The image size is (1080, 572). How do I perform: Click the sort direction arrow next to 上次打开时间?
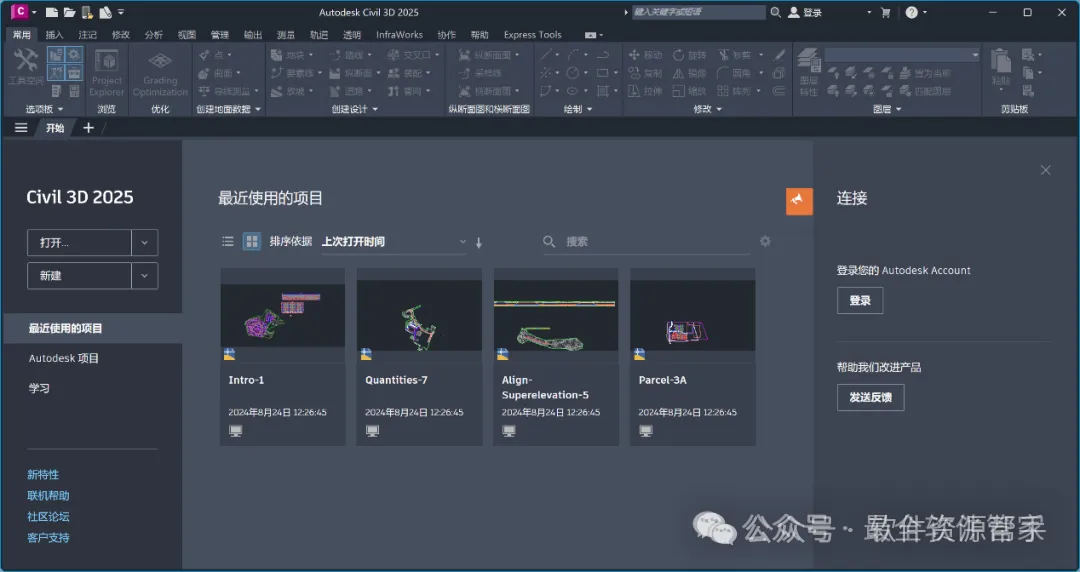pos(479,242)
